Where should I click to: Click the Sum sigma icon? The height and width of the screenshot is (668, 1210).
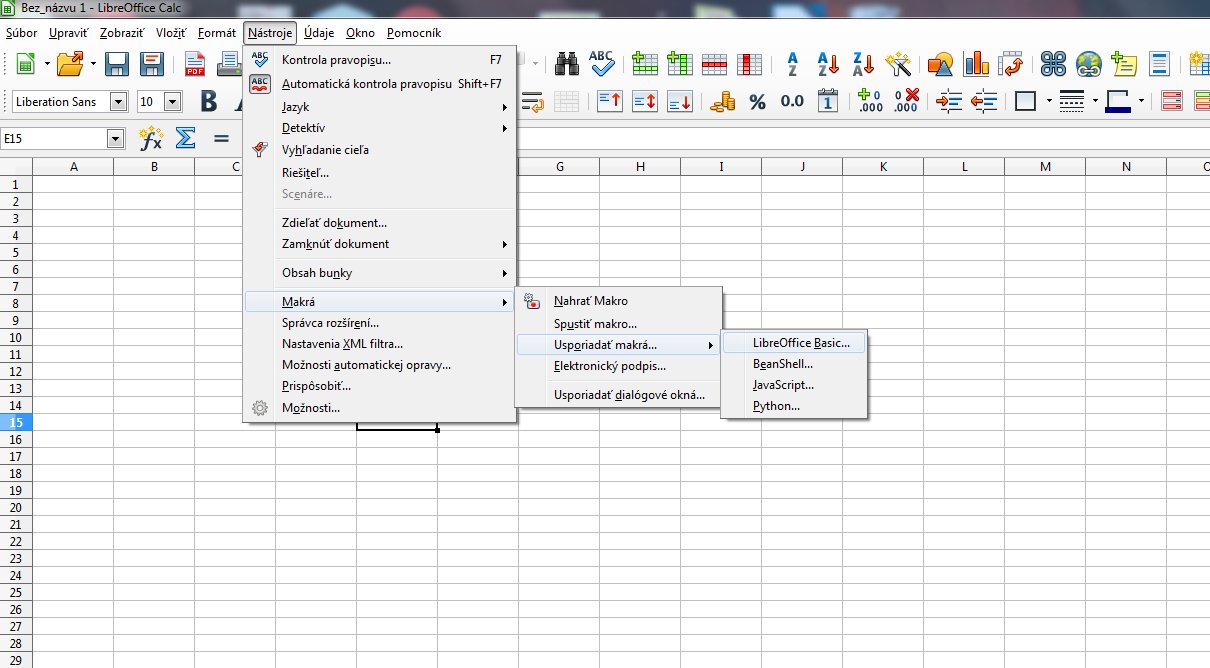click(x=186, y=138)
